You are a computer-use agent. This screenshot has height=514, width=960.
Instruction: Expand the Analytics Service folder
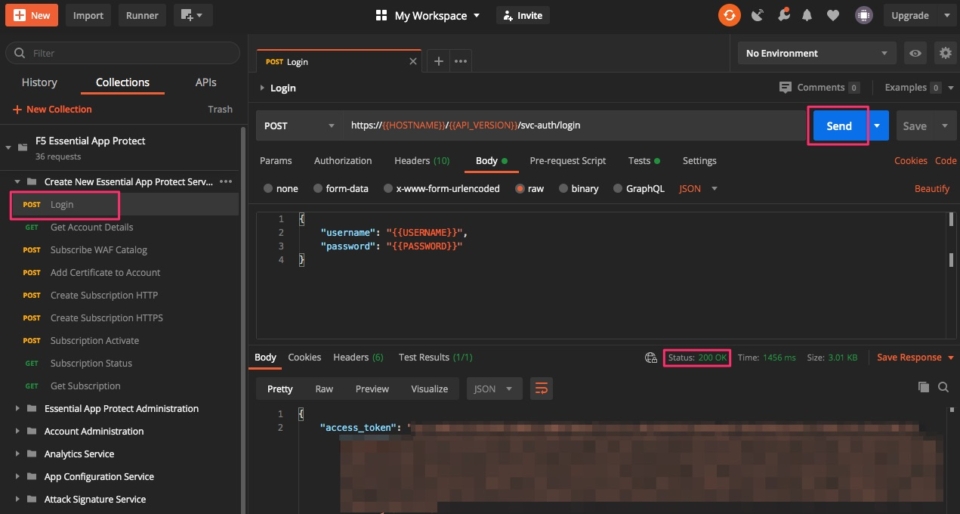17,453
